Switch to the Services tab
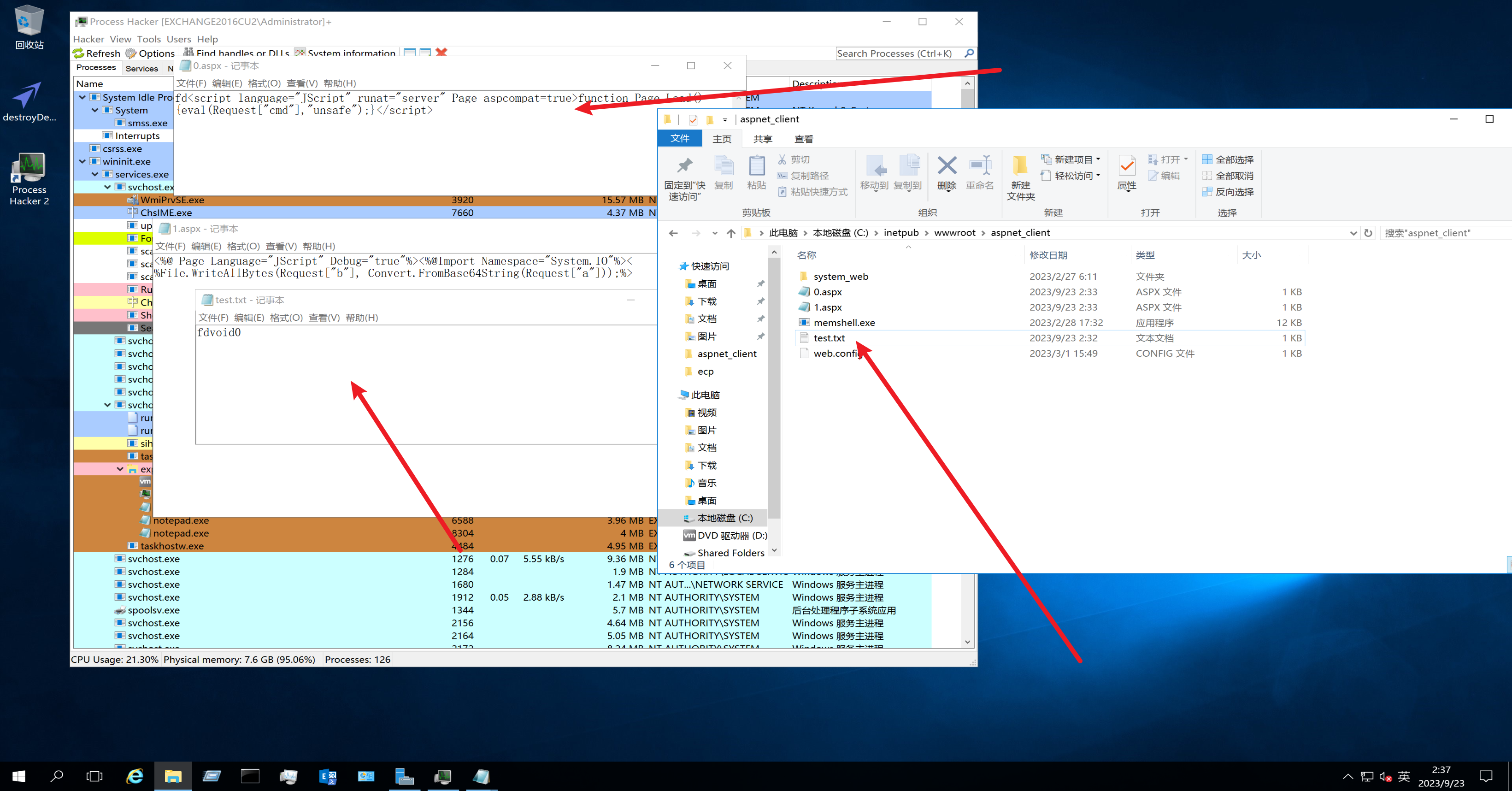The height and width of the screenshot is (791, 1512). [141, 68]
